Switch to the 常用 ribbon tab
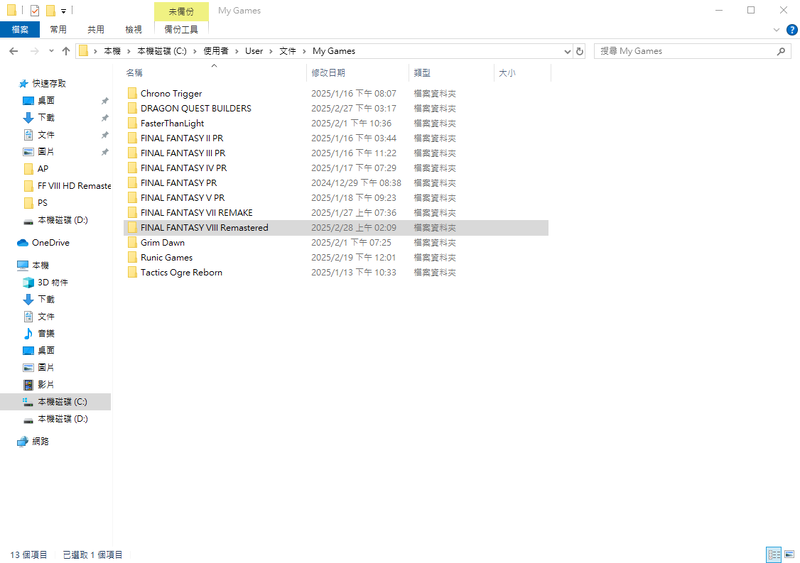This screenshot has height=563, width=800. coord(58,30)
